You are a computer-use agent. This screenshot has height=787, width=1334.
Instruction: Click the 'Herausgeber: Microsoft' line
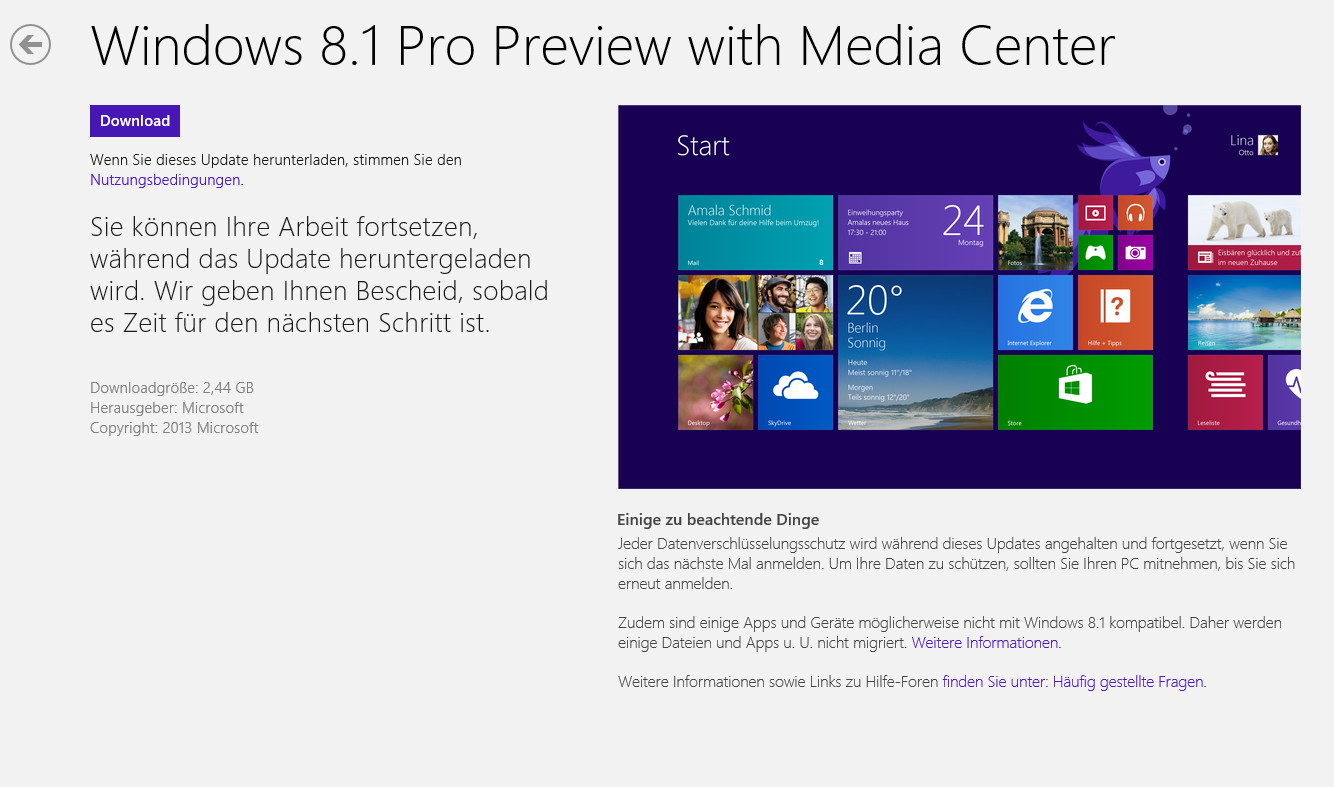[x=167, y=408]
